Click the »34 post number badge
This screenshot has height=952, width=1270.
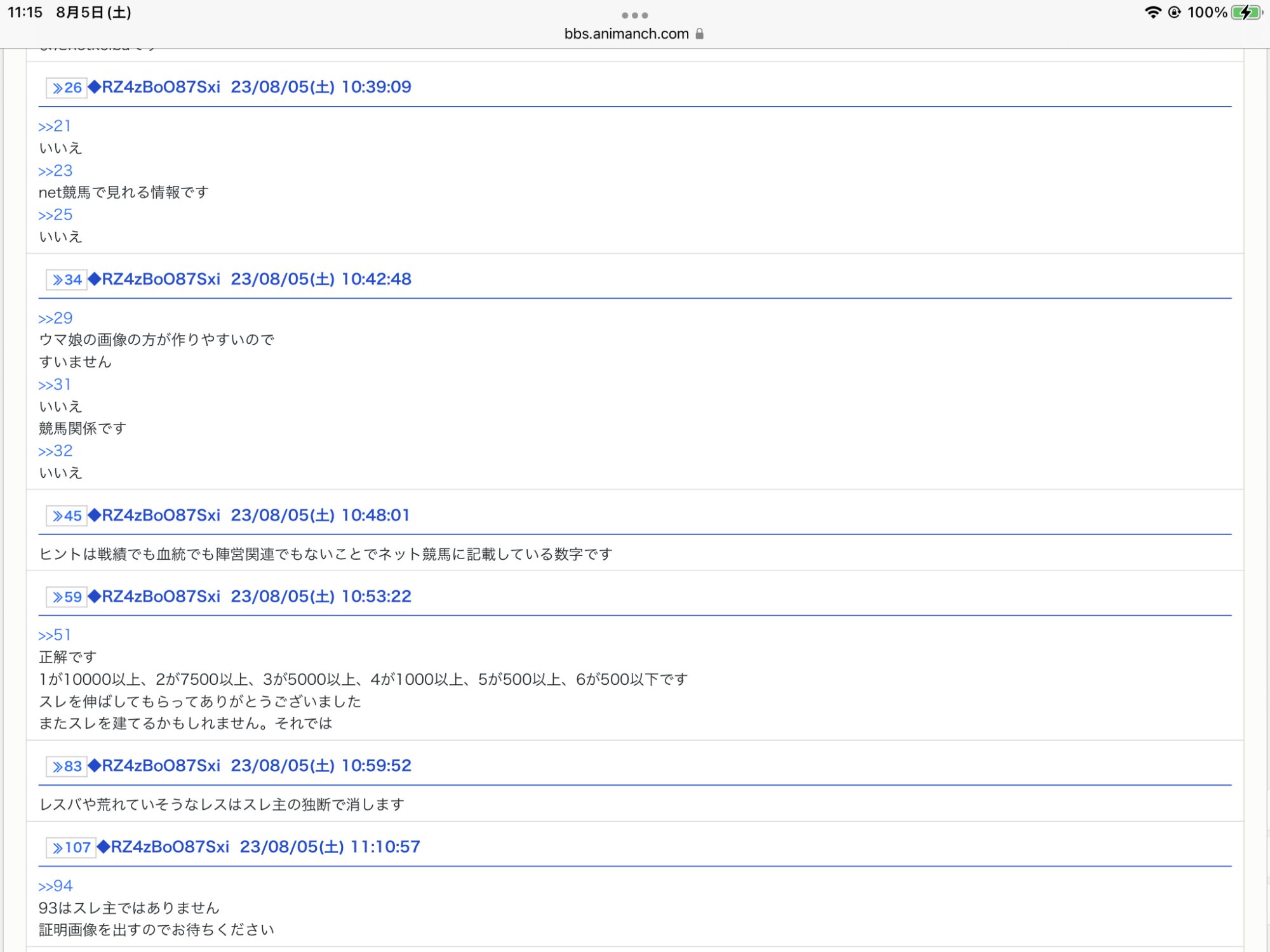click(x=67, y=280)
